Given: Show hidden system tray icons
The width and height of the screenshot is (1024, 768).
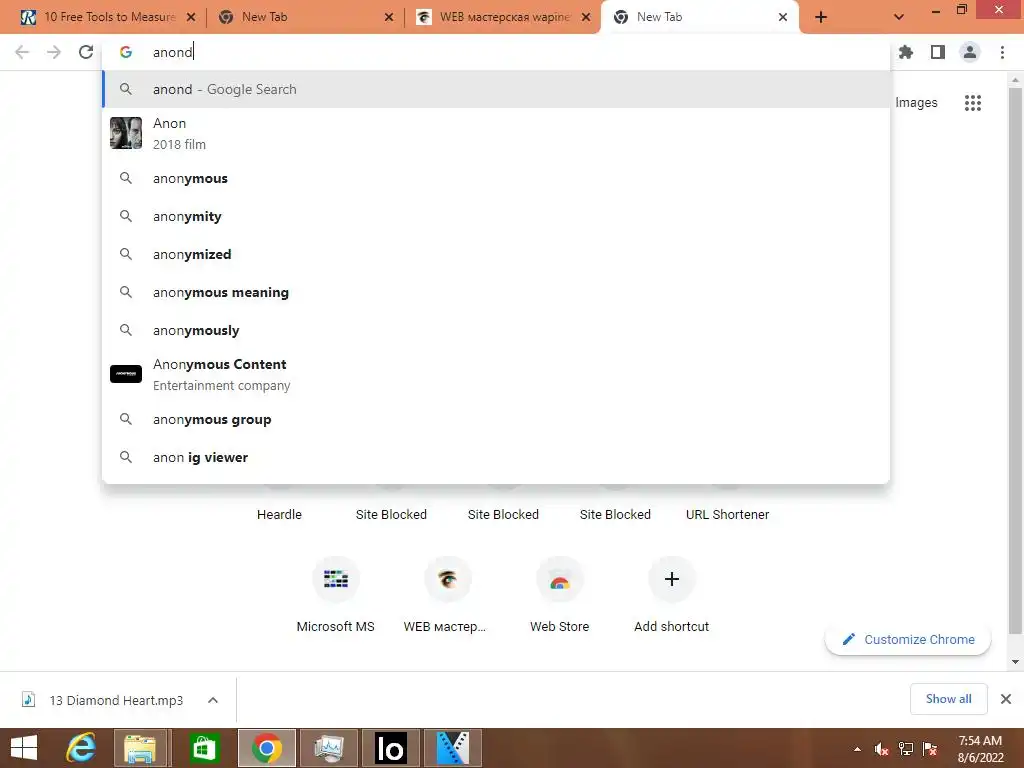Looking at the screenshot, I should tap(857, 749).
